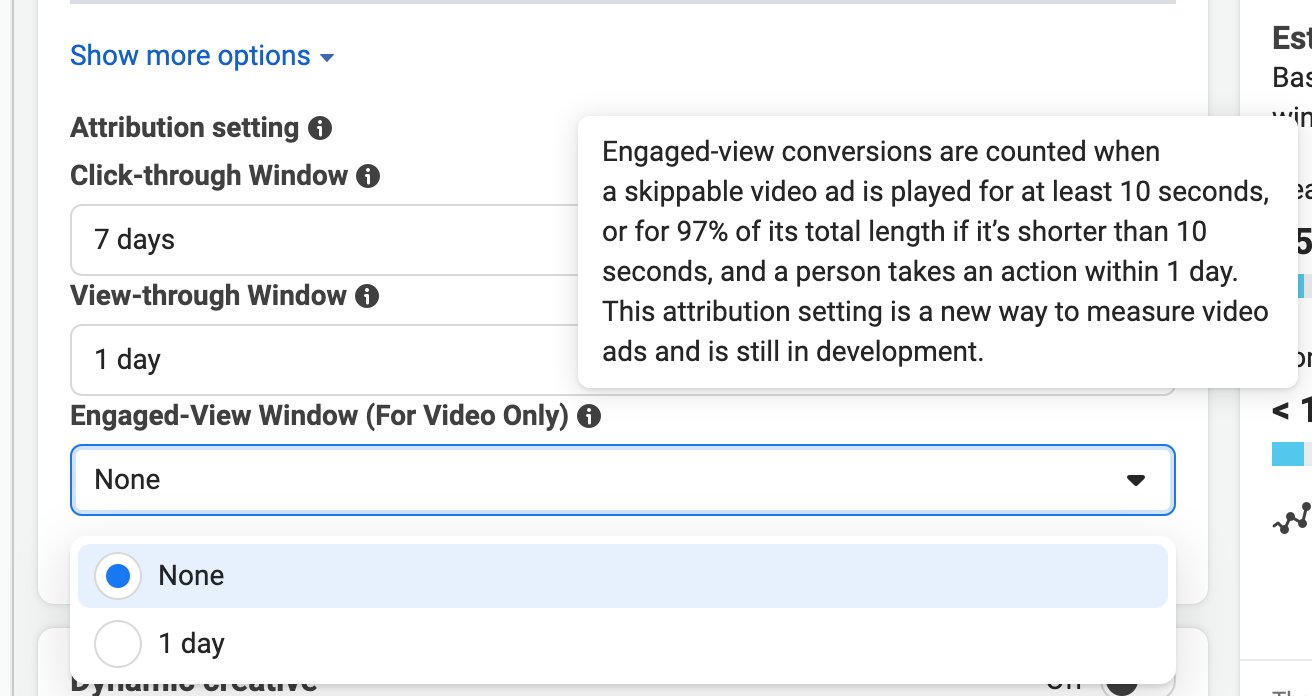Image resolution: width=1312 pixels, height=696 pixels.
Task: Click the Engaged-View Window info icon
Action: tap(589, 415)
